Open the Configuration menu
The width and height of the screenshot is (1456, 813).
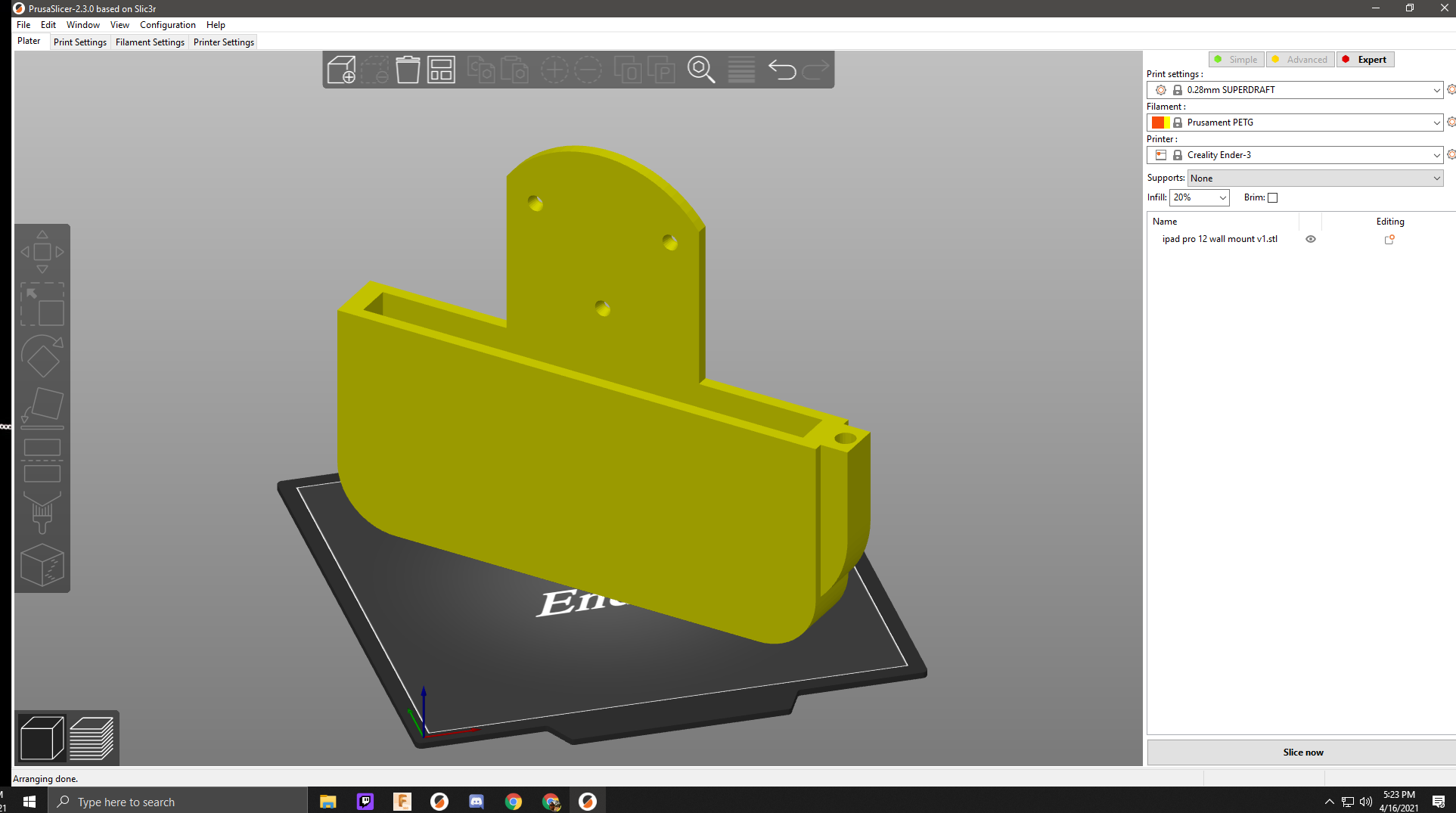pyautogui.click(x=168, y=25)
